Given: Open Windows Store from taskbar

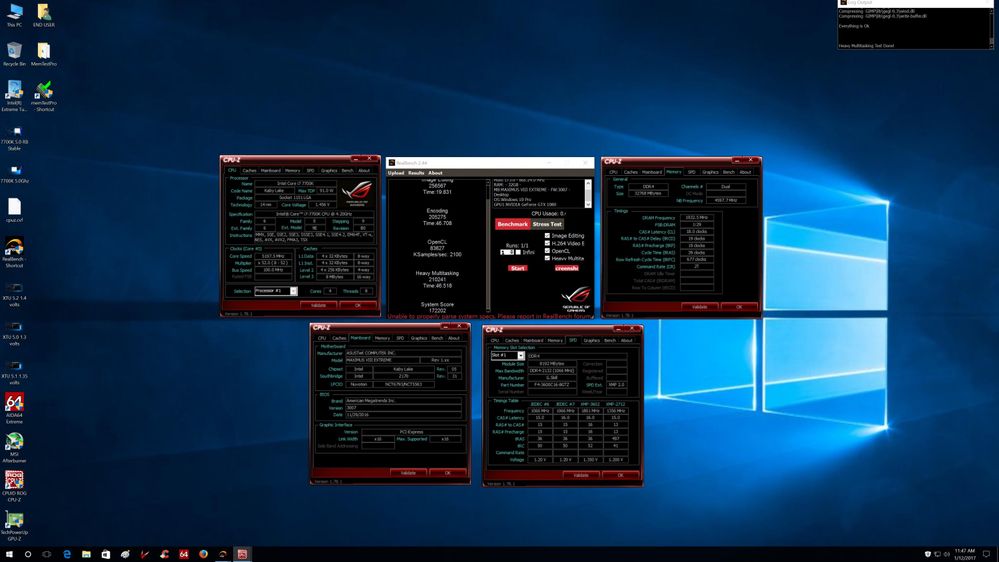Looking at the screenshot, I should click(106, 554).
